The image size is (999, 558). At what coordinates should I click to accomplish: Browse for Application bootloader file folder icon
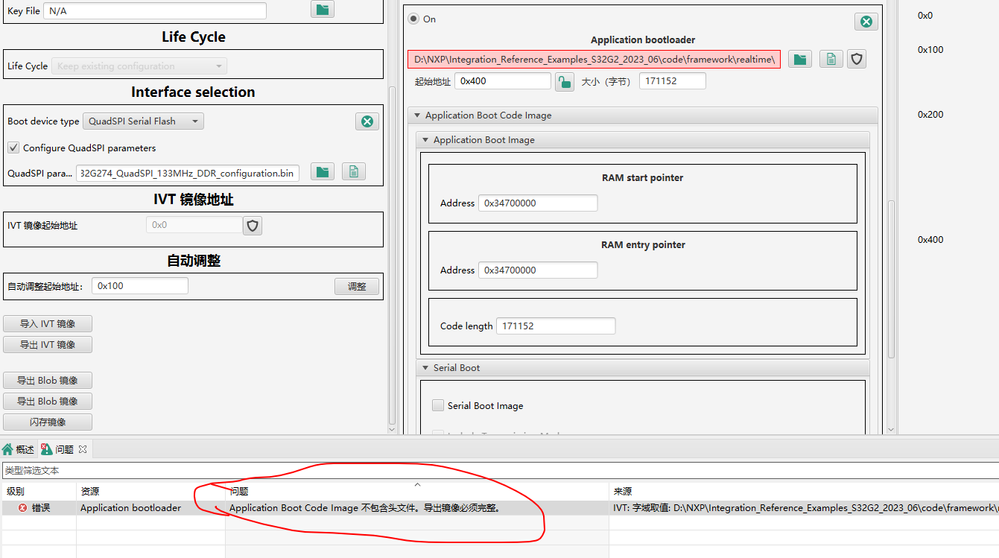pos(800,59)
